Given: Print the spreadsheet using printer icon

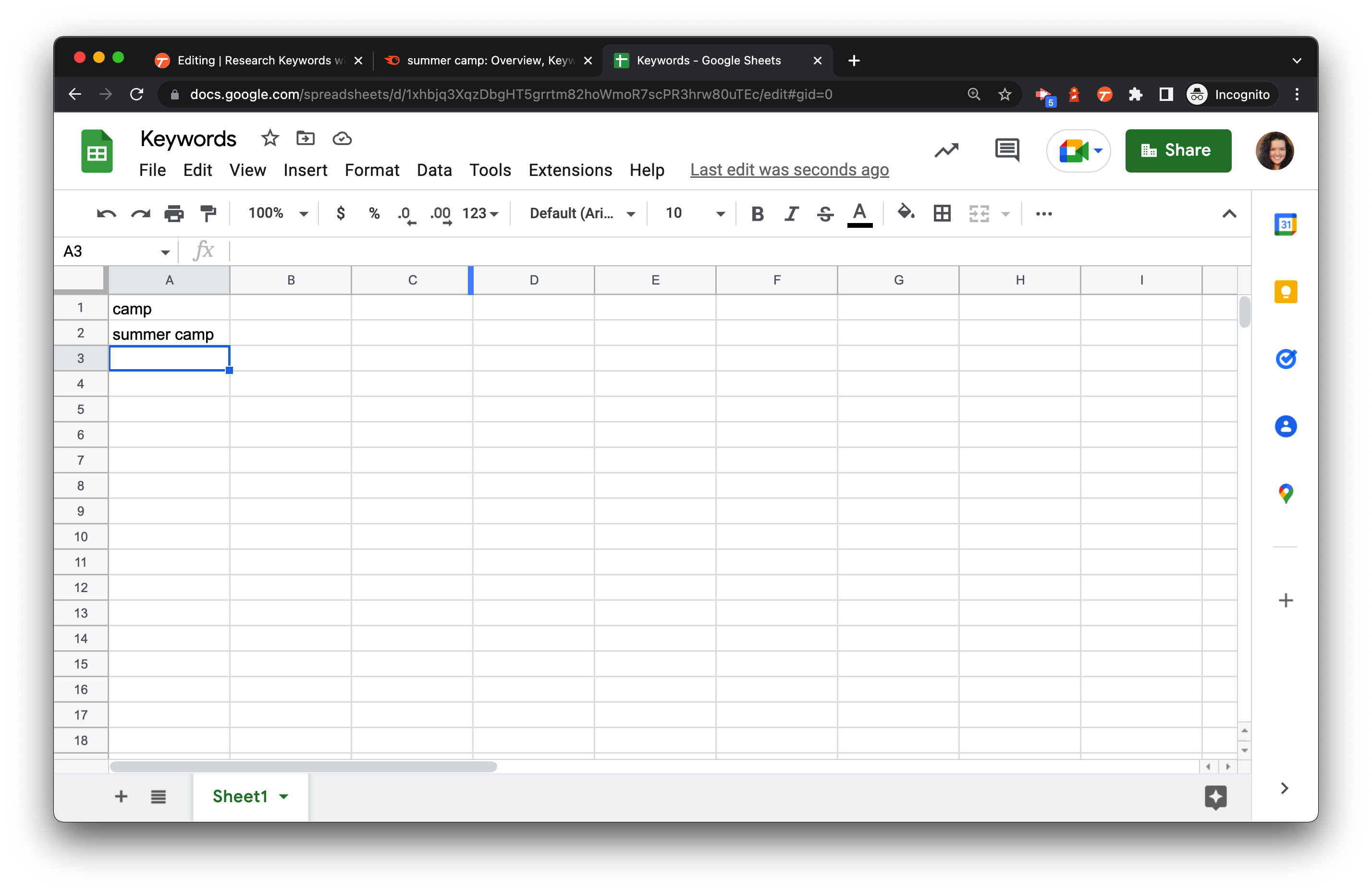Looking at the screenshot, I should pos(174,214).
